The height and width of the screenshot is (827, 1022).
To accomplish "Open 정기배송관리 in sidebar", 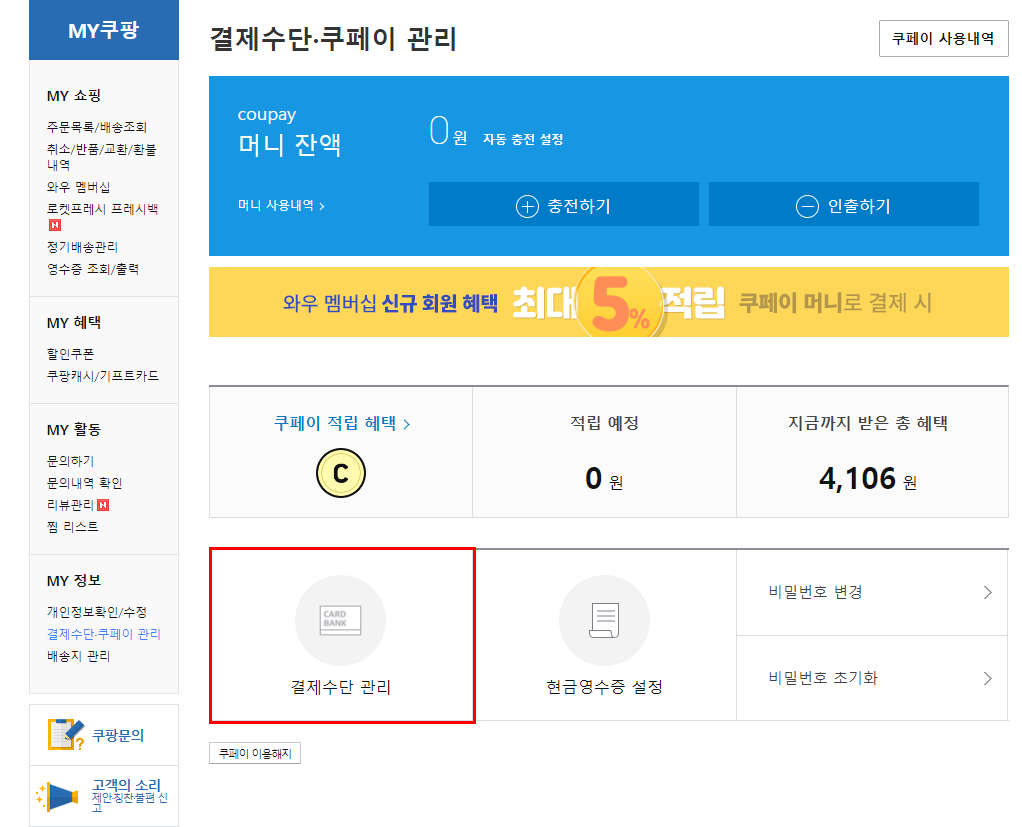I will [82, 247].
